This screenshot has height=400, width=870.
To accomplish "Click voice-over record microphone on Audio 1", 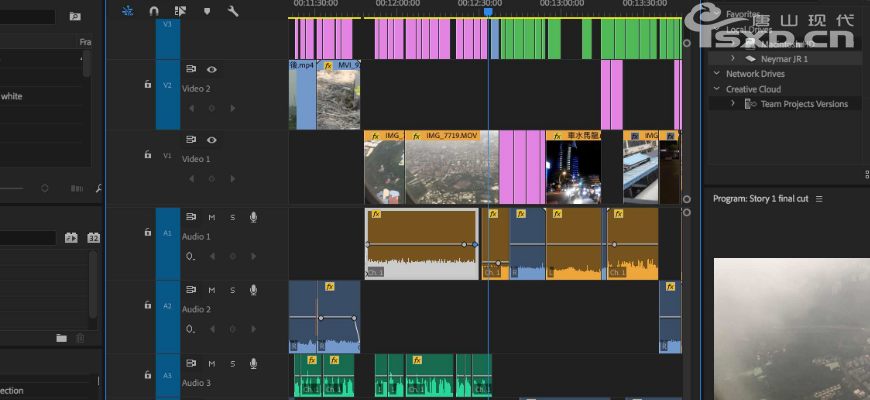I will point(253,217).
